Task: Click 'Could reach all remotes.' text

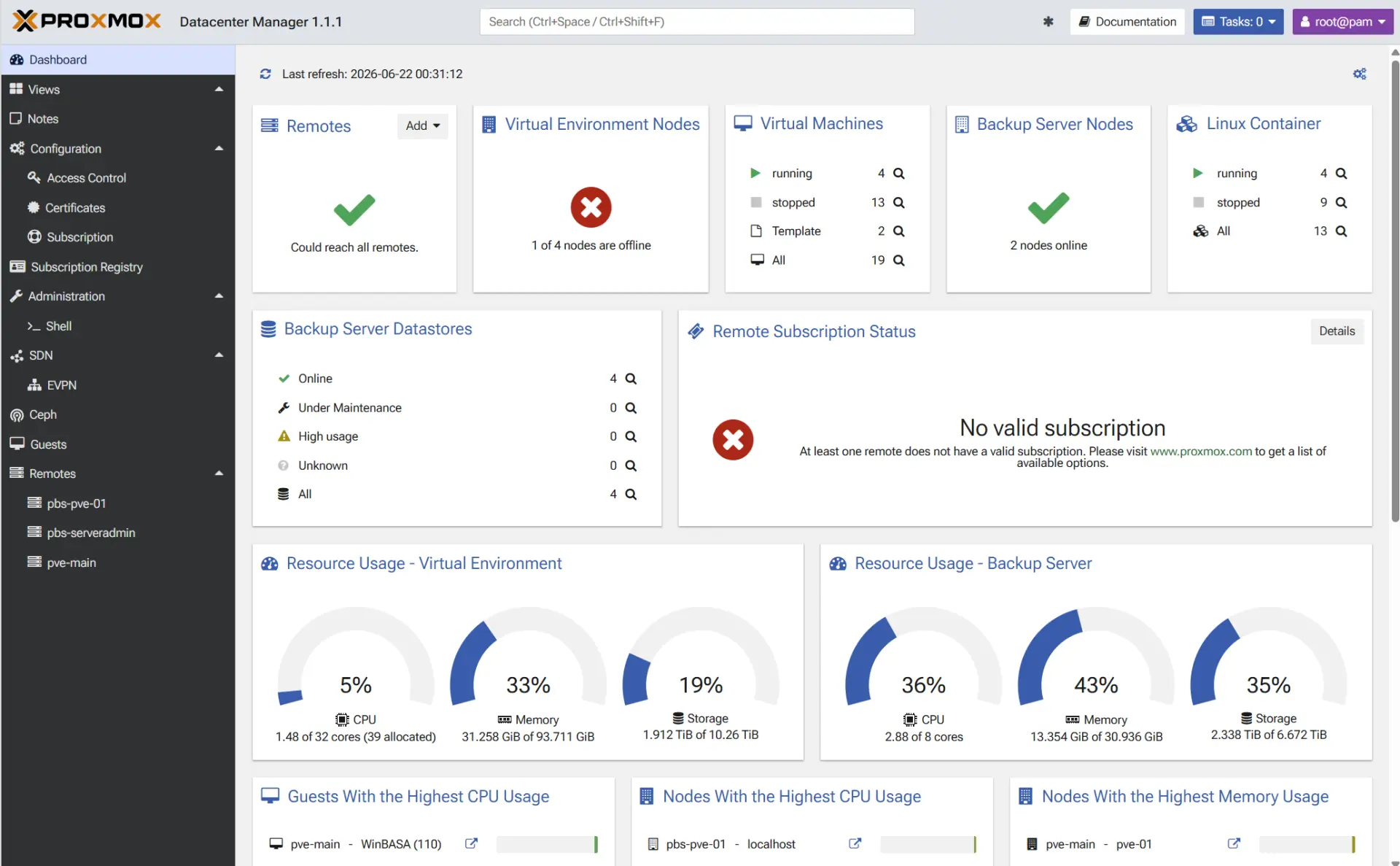Action: coord(354,247)
